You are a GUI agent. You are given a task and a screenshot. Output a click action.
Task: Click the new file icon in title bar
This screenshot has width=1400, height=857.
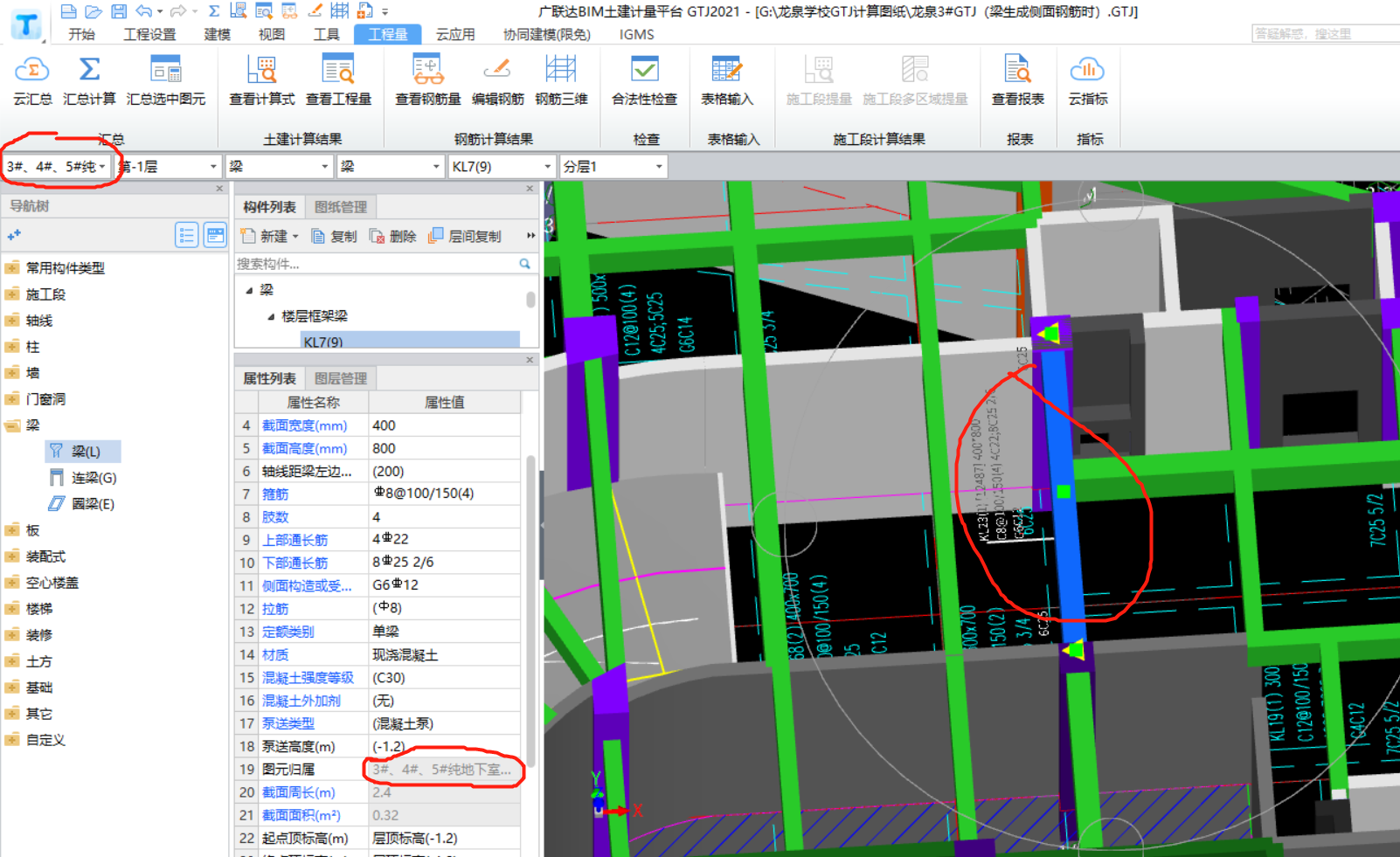tap(68, 11)
